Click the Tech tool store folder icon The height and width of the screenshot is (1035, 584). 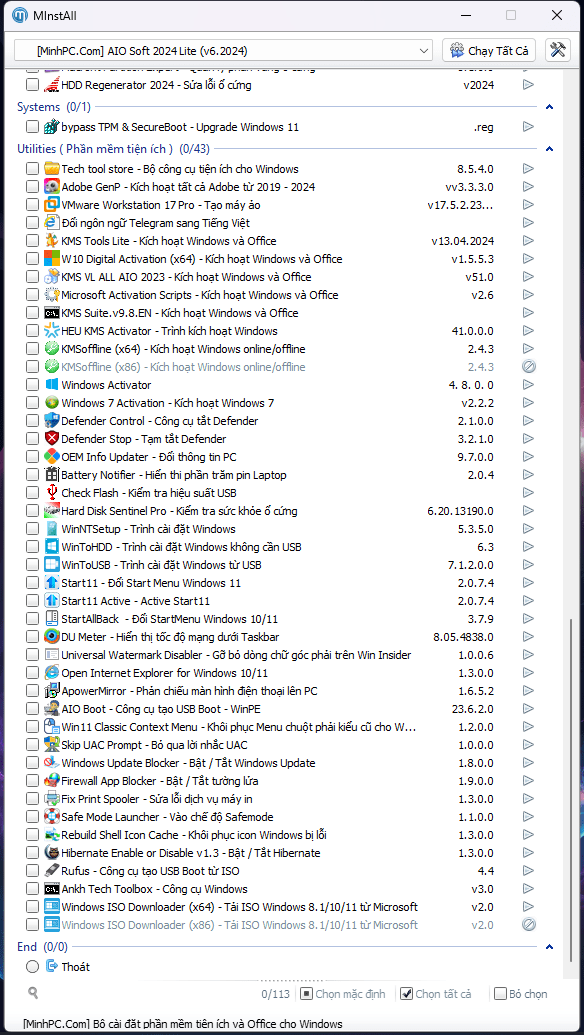click(51, 169)
